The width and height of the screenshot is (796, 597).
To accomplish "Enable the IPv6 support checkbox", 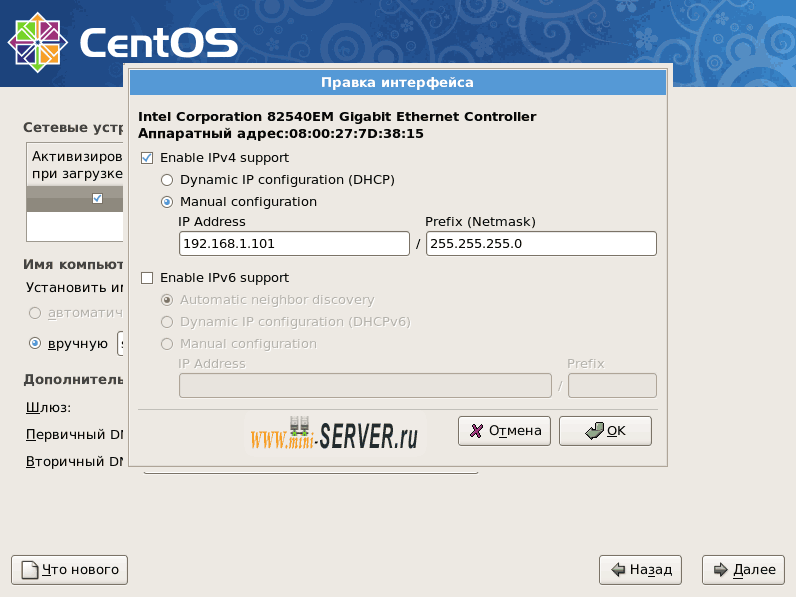I will (x=147, y=278).
